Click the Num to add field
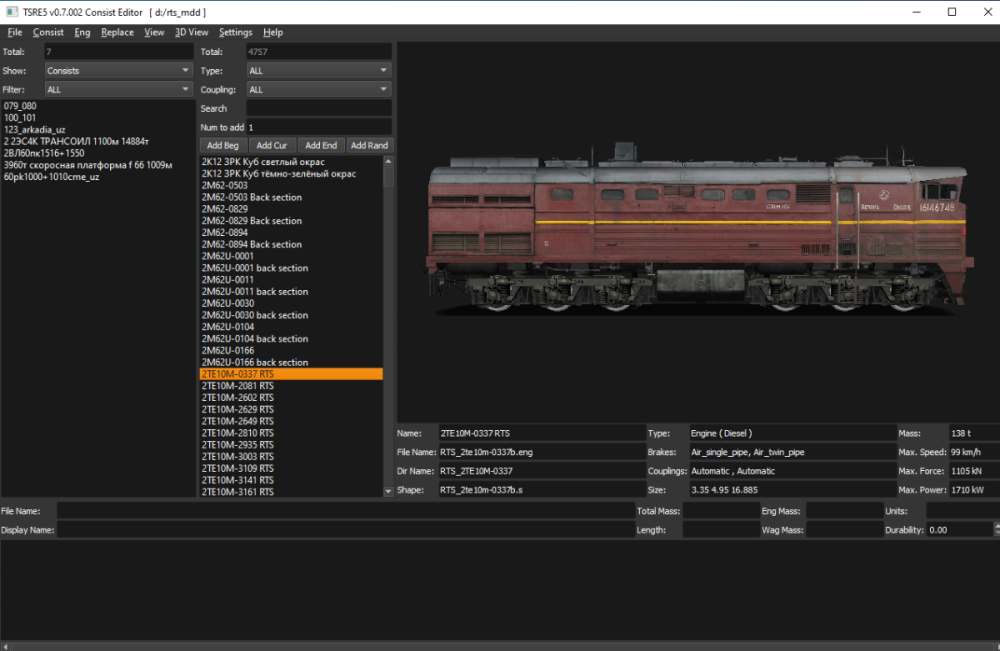 click(x=318, y=127)
